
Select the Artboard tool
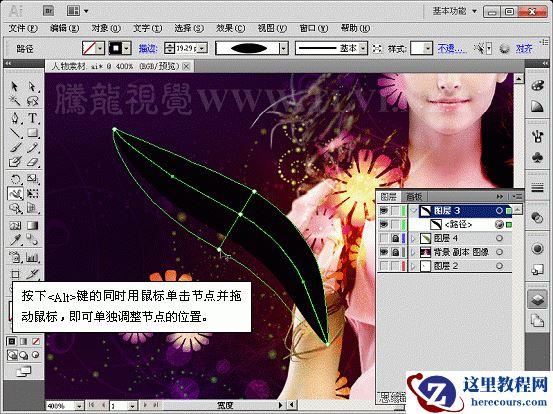14,274
